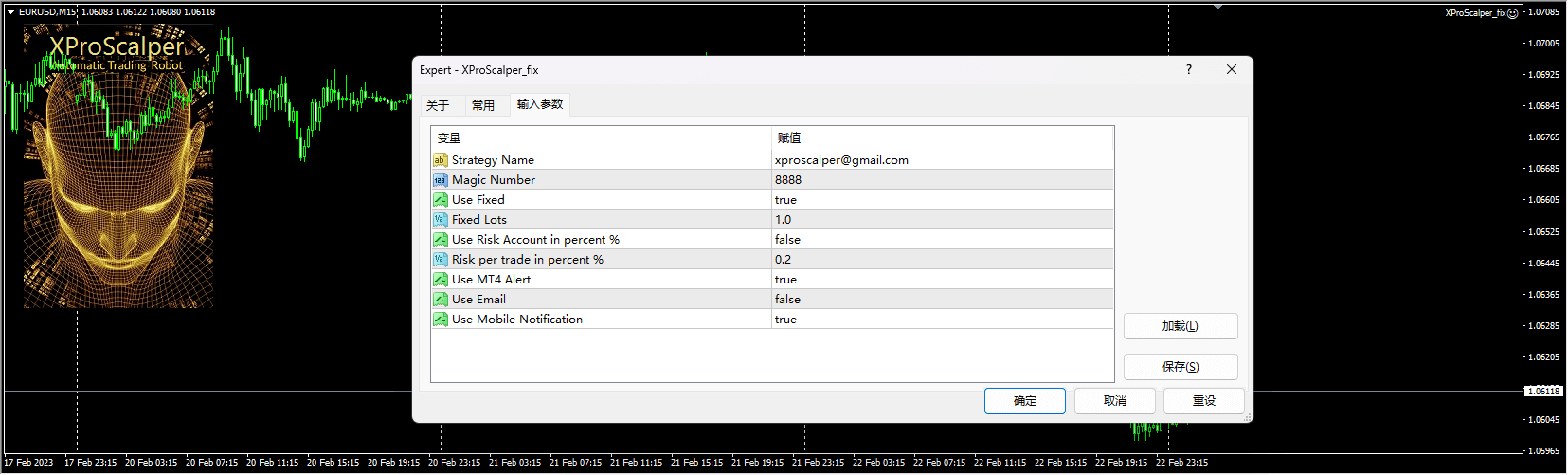Viewport: 1568px width, 475px height.
Task: Switch to the 常用 tab
Action: (x=483, y=105)
